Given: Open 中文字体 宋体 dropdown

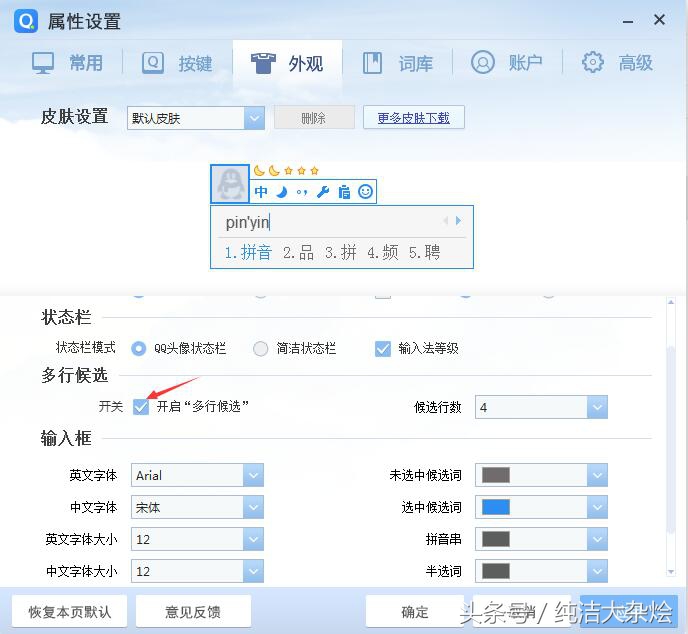Looking at the screenshot, I should click(197, 507).
